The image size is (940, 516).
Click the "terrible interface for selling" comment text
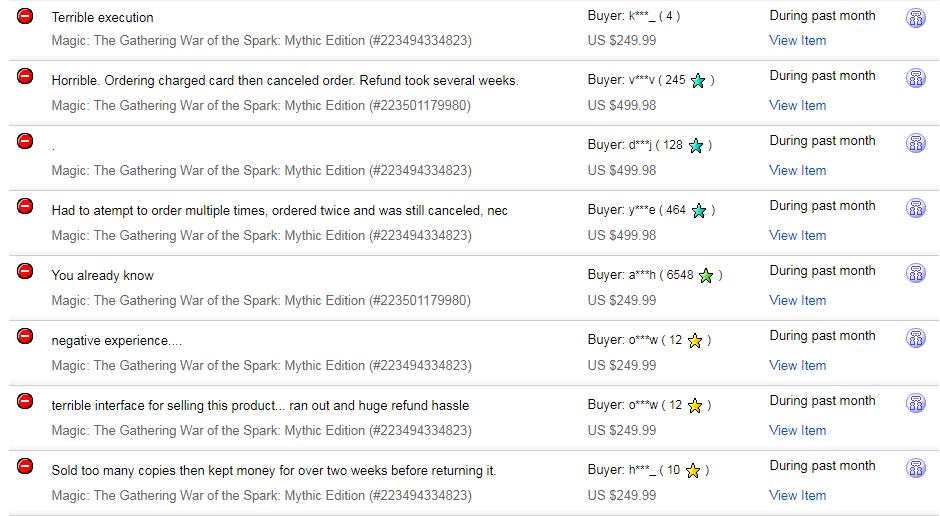260,406
